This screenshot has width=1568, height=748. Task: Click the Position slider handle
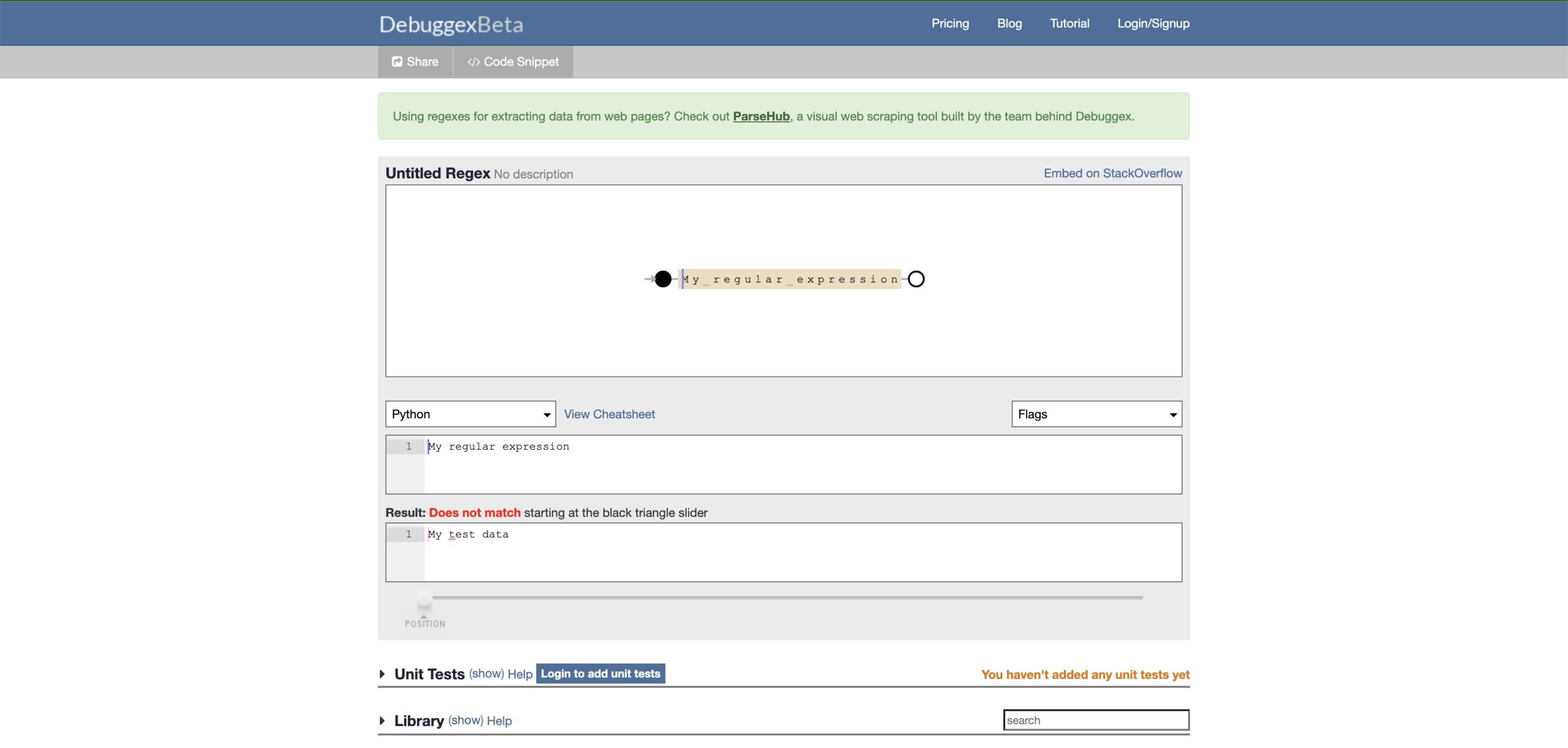coord(424,599)
